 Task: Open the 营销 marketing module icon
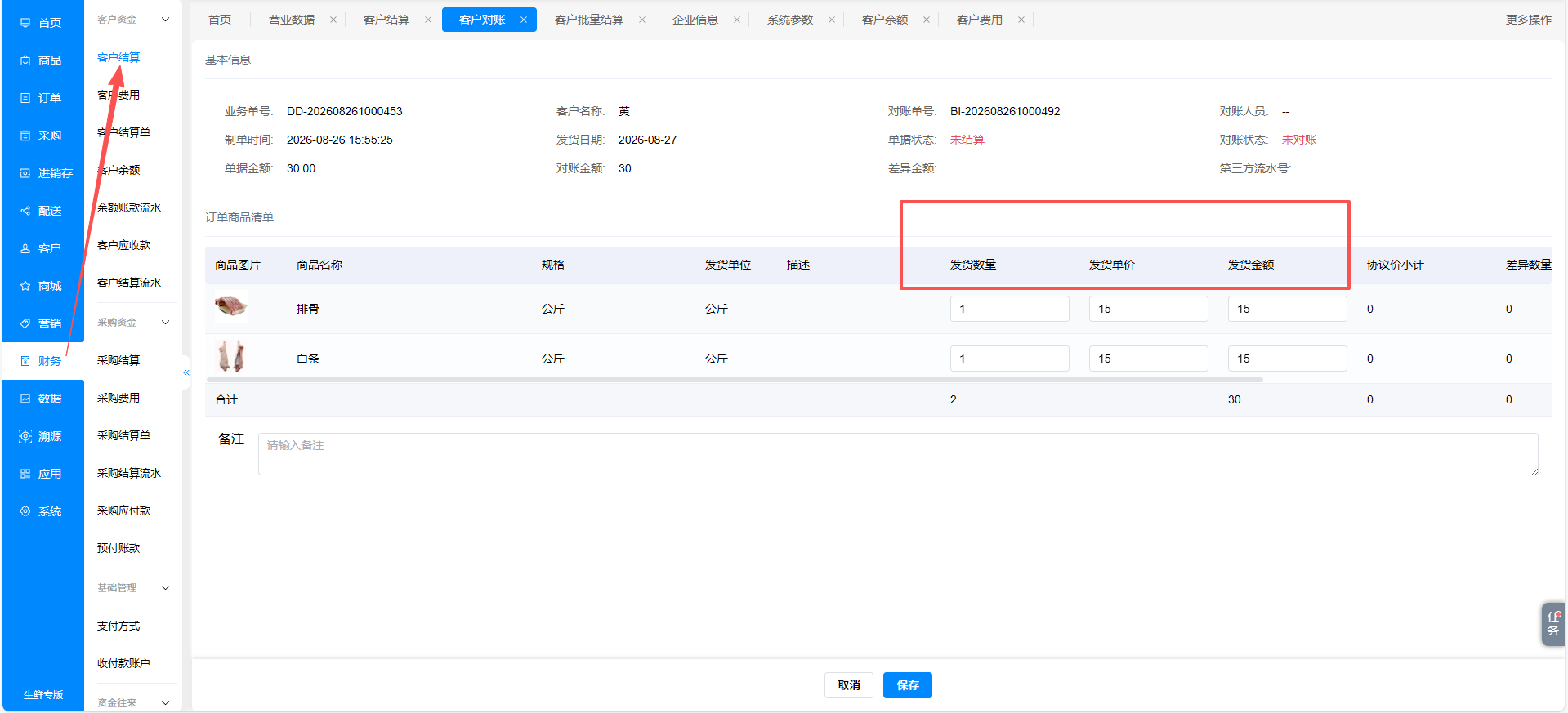pos(25,323)
